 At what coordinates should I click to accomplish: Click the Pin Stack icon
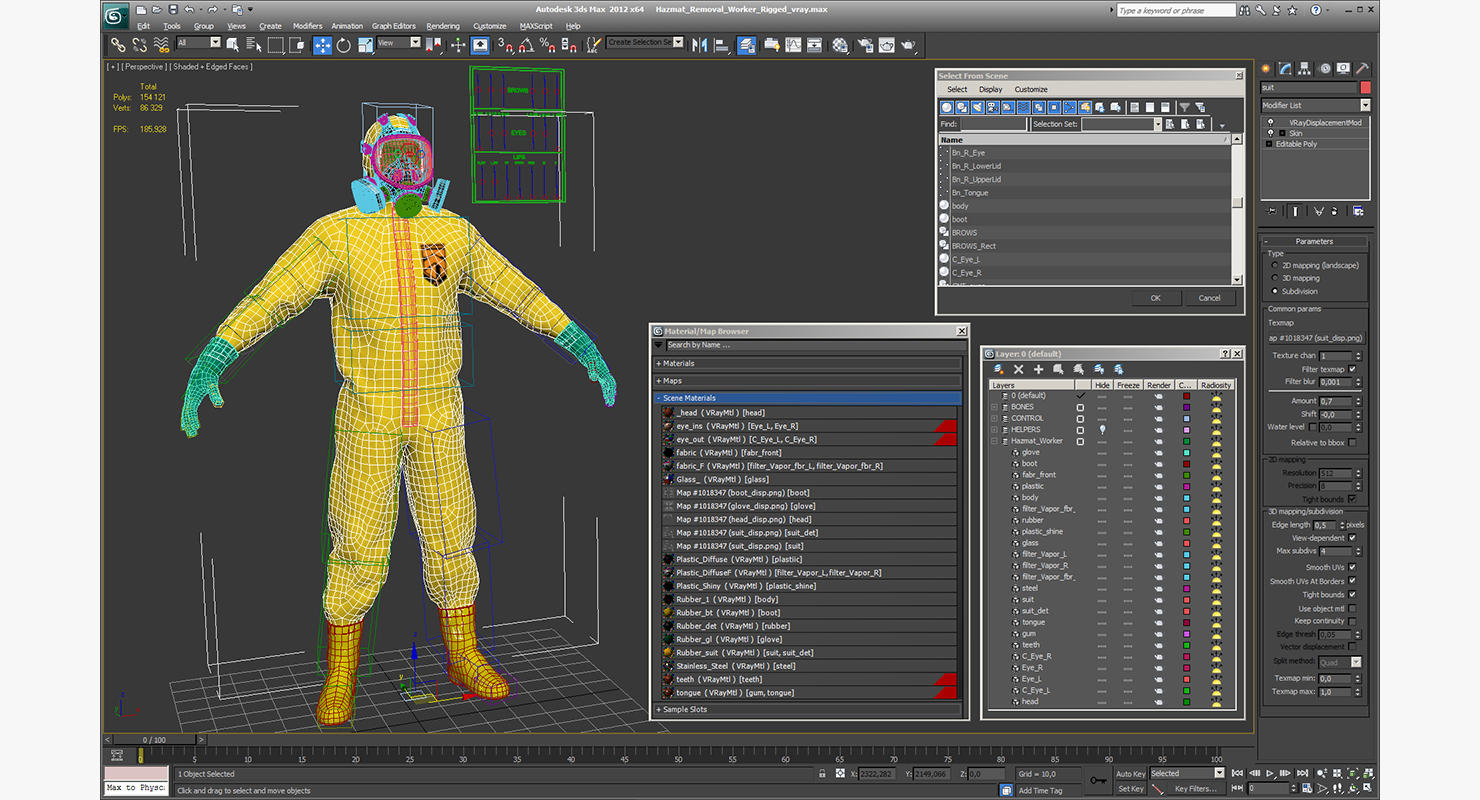[1271, 211]
